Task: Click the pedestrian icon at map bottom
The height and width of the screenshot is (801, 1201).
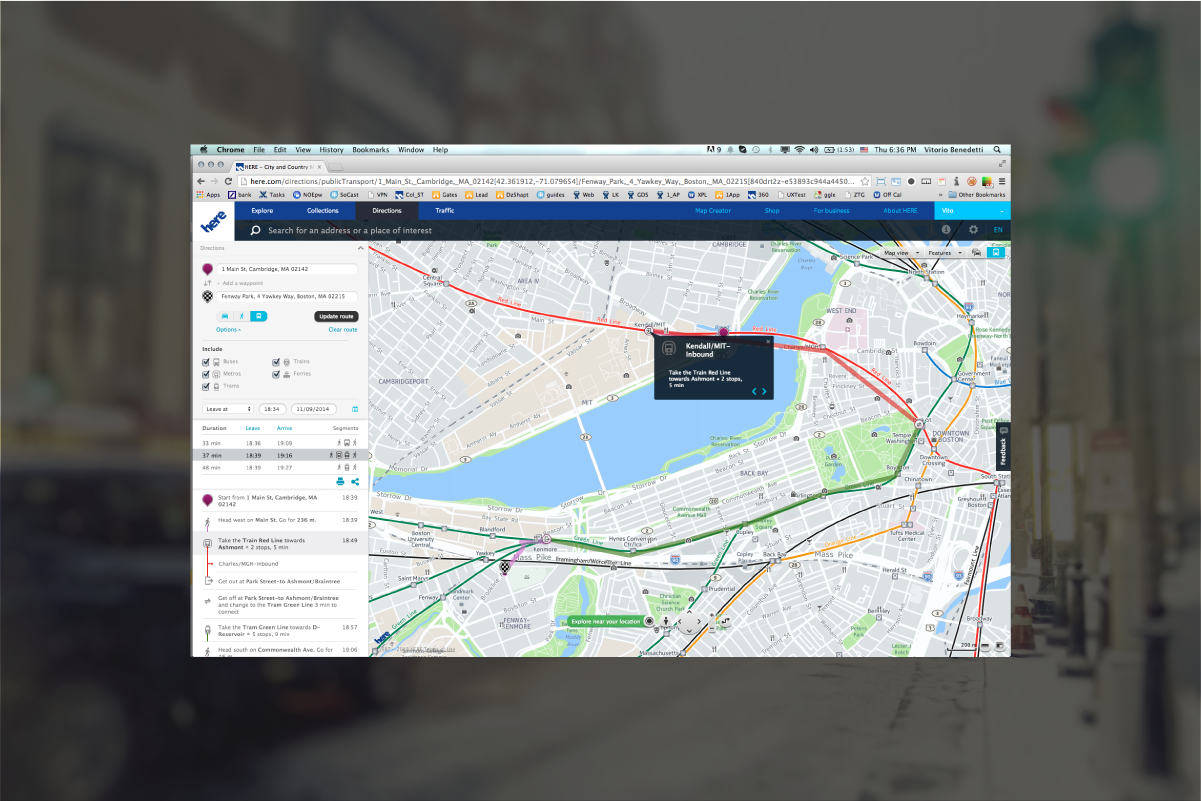Action: (666, 621)
